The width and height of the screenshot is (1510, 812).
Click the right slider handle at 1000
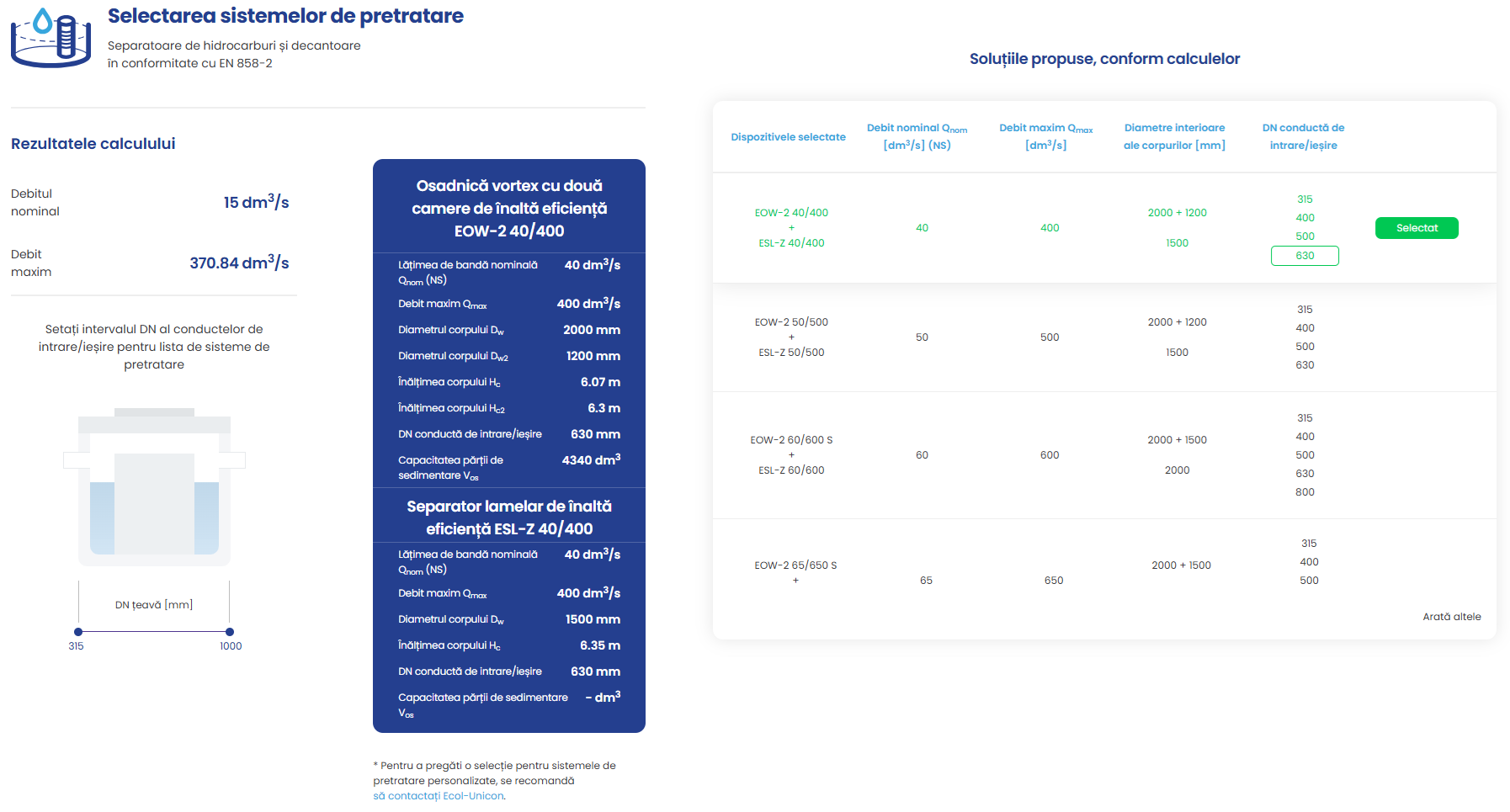point(230,631)
